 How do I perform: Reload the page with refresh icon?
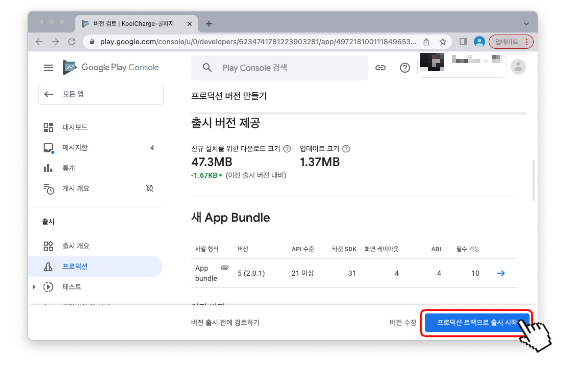(x=72, y=42)
